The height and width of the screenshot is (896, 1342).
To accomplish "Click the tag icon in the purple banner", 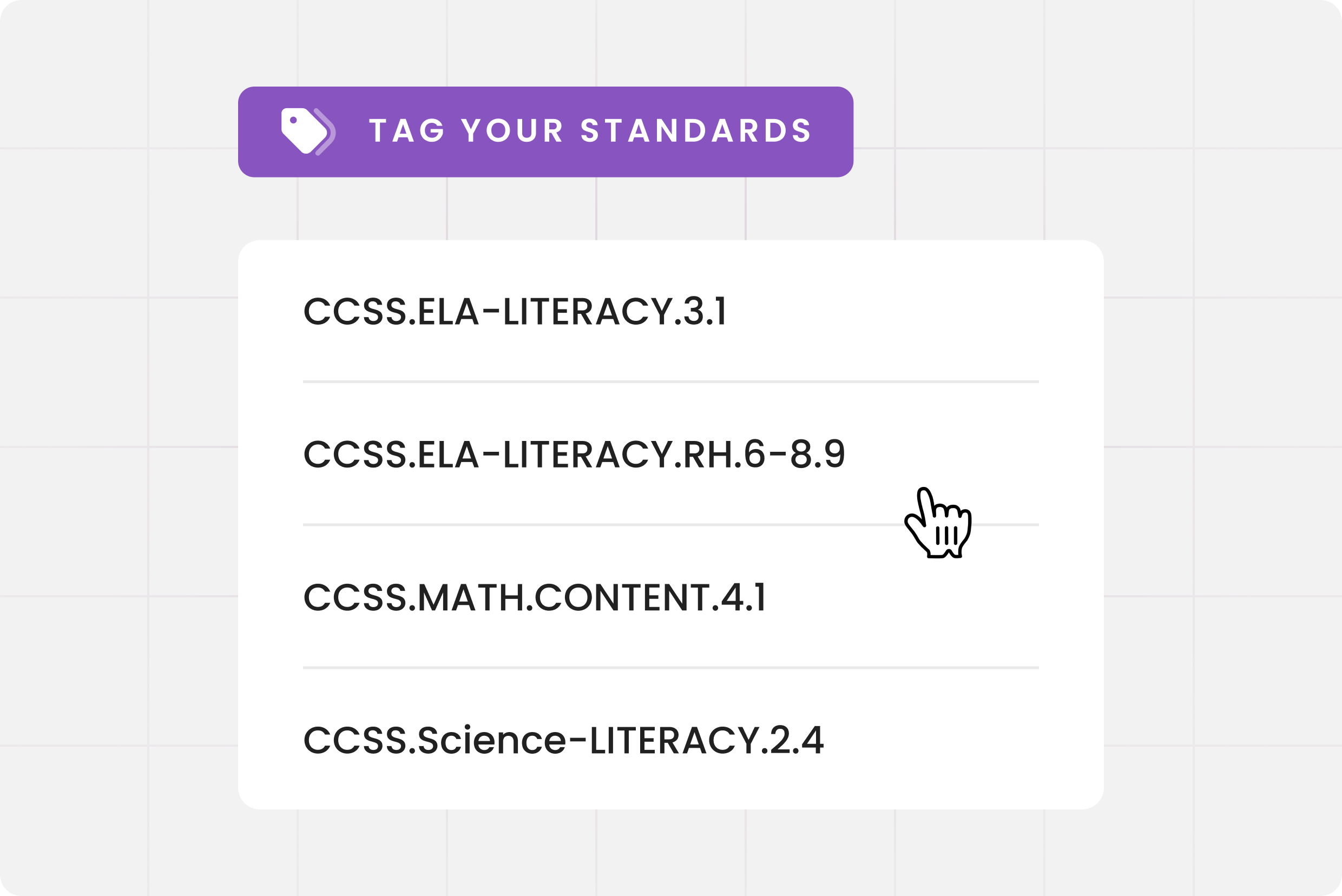I will click(308, 131).
